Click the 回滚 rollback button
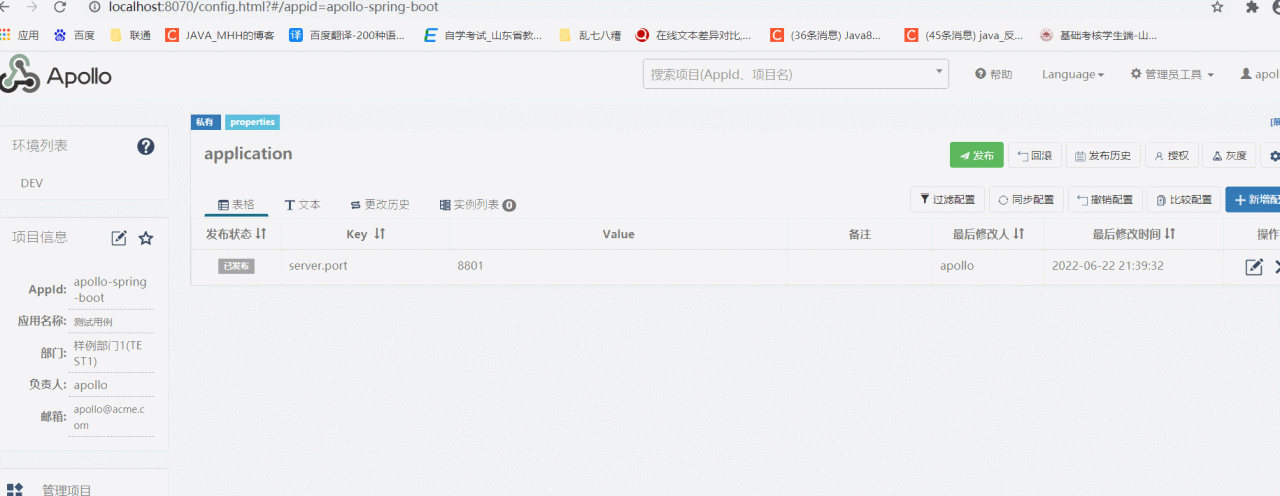Image resolution: width=1280 pixels, height=496 pixels. [x=1034, y=155]
